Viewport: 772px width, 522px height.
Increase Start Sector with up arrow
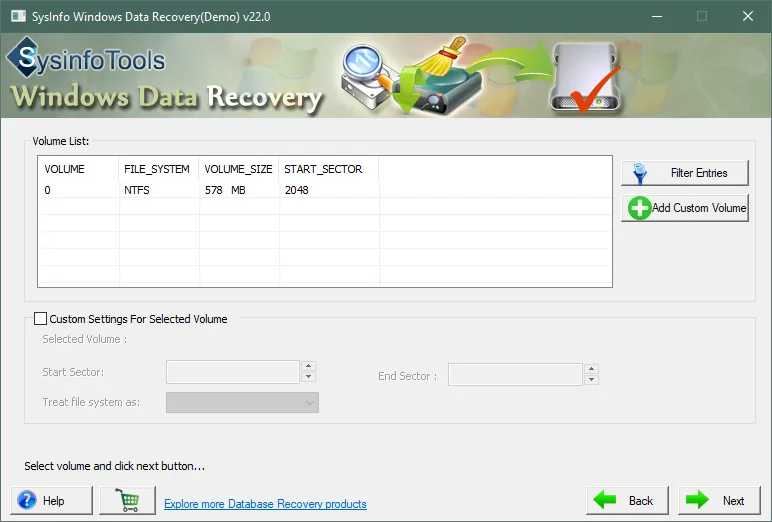[308, 366]
